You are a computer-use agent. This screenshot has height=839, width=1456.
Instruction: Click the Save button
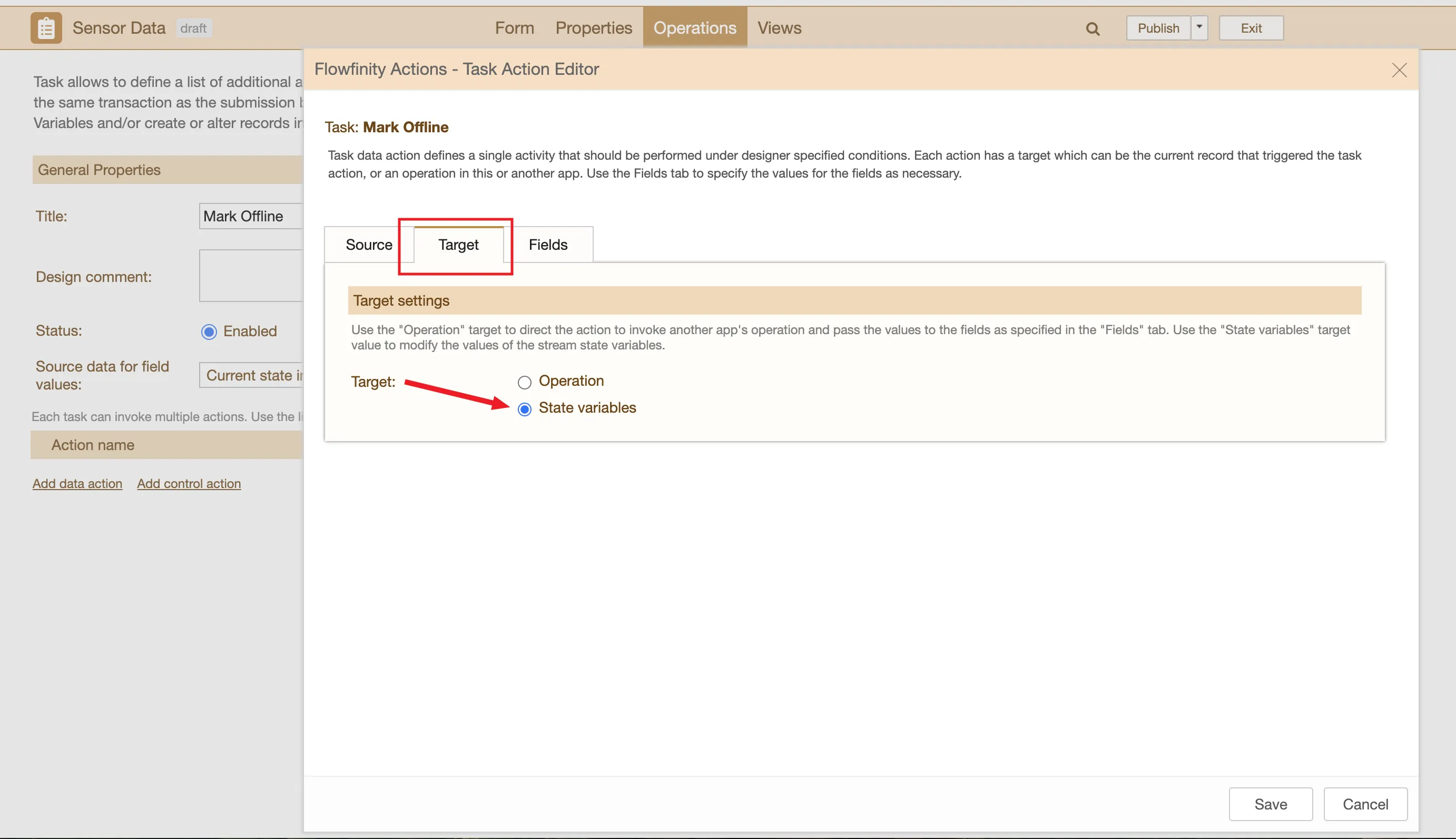[1270, 804]
